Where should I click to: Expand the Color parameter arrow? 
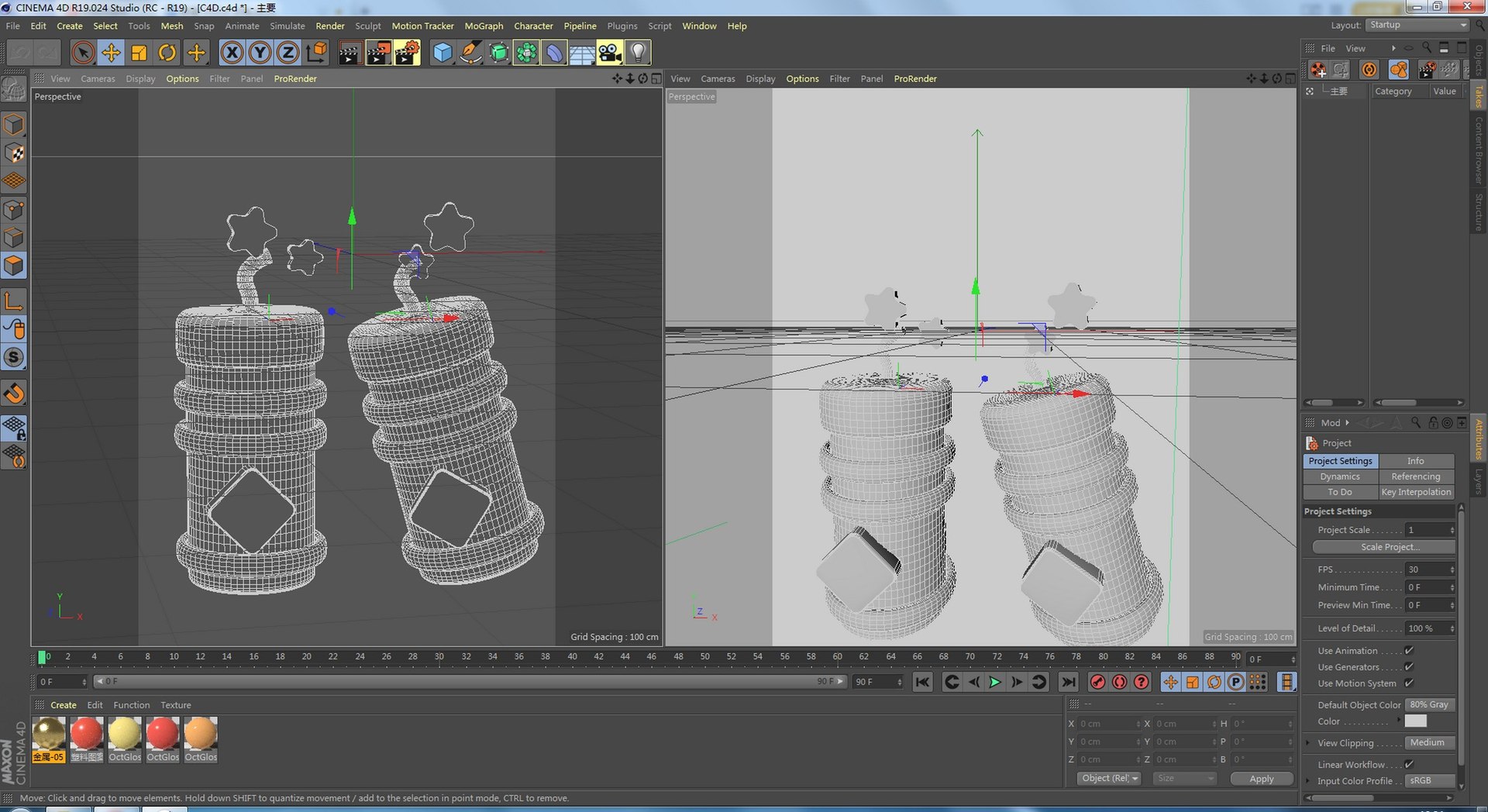[x=1399, y=721]
